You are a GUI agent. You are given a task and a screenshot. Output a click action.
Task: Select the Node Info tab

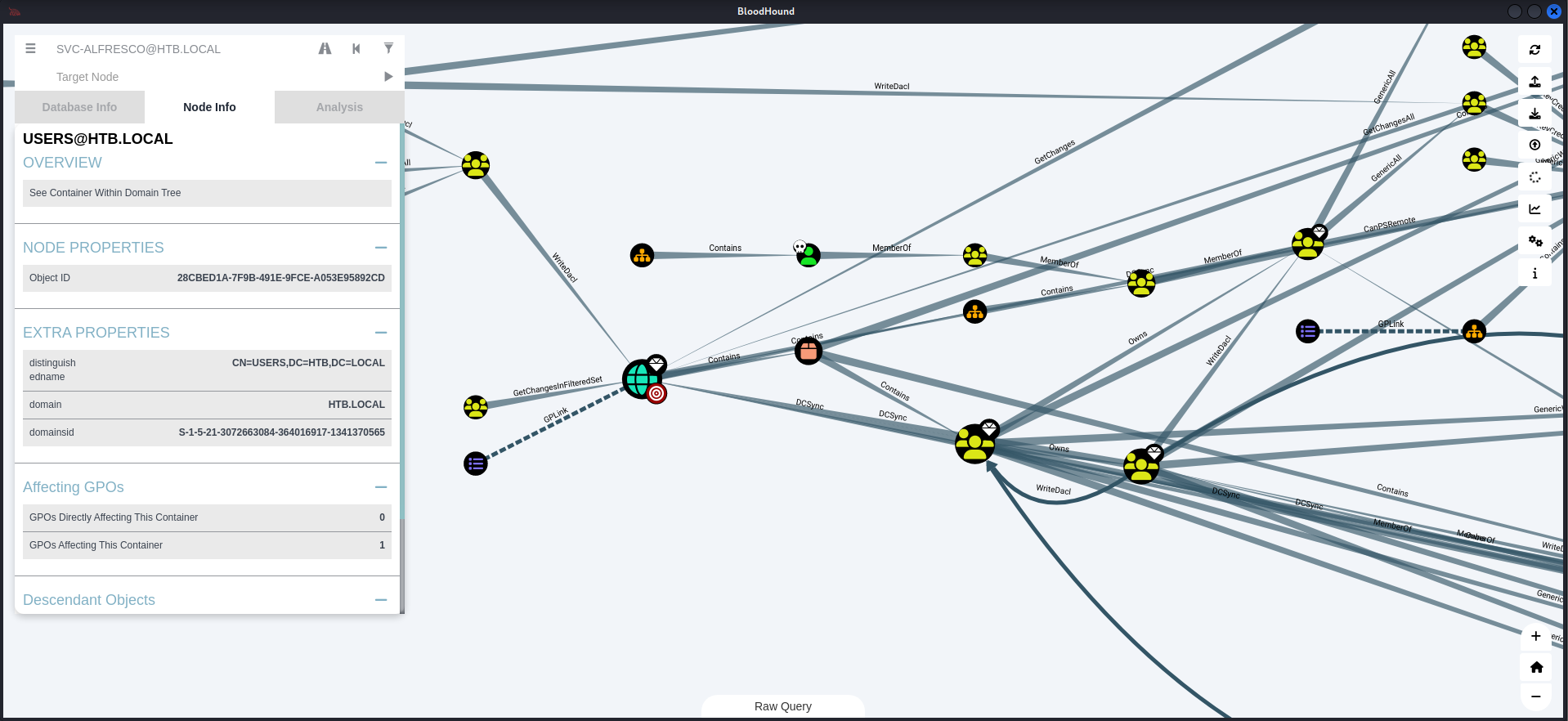(209, 107)
